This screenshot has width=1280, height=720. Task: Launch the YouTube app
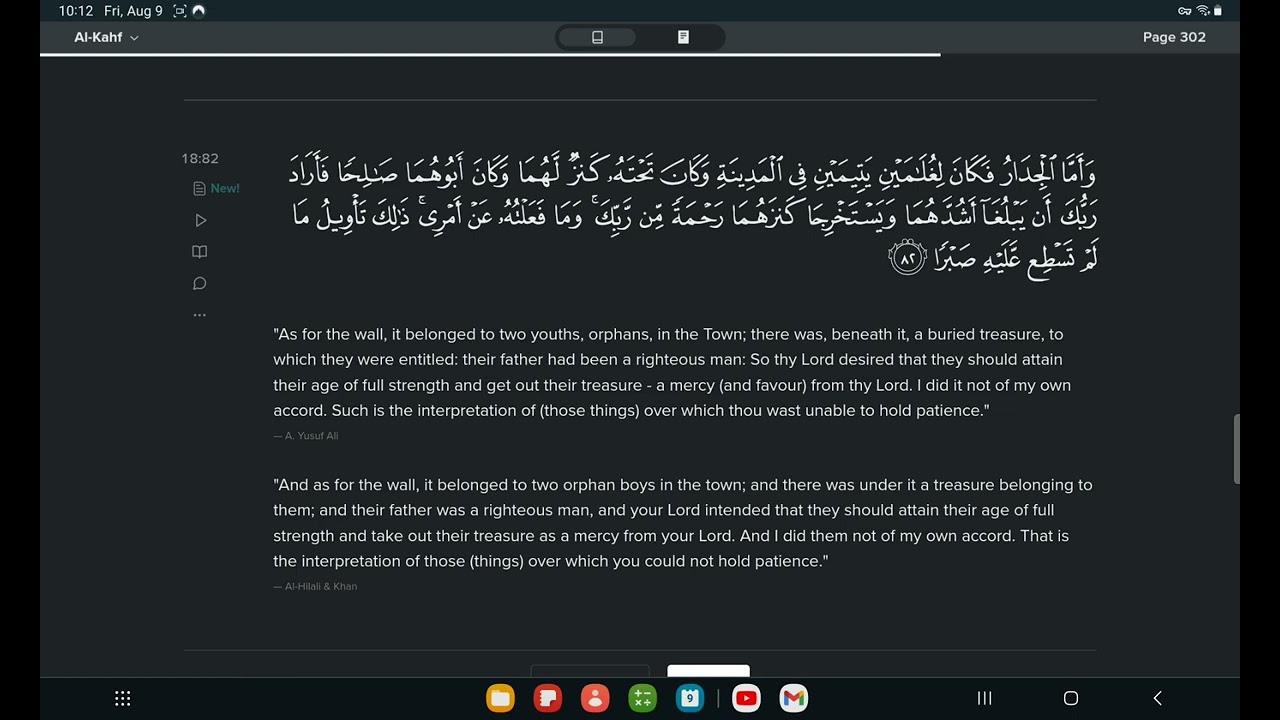pyautogui.click(x=746, y=698)
